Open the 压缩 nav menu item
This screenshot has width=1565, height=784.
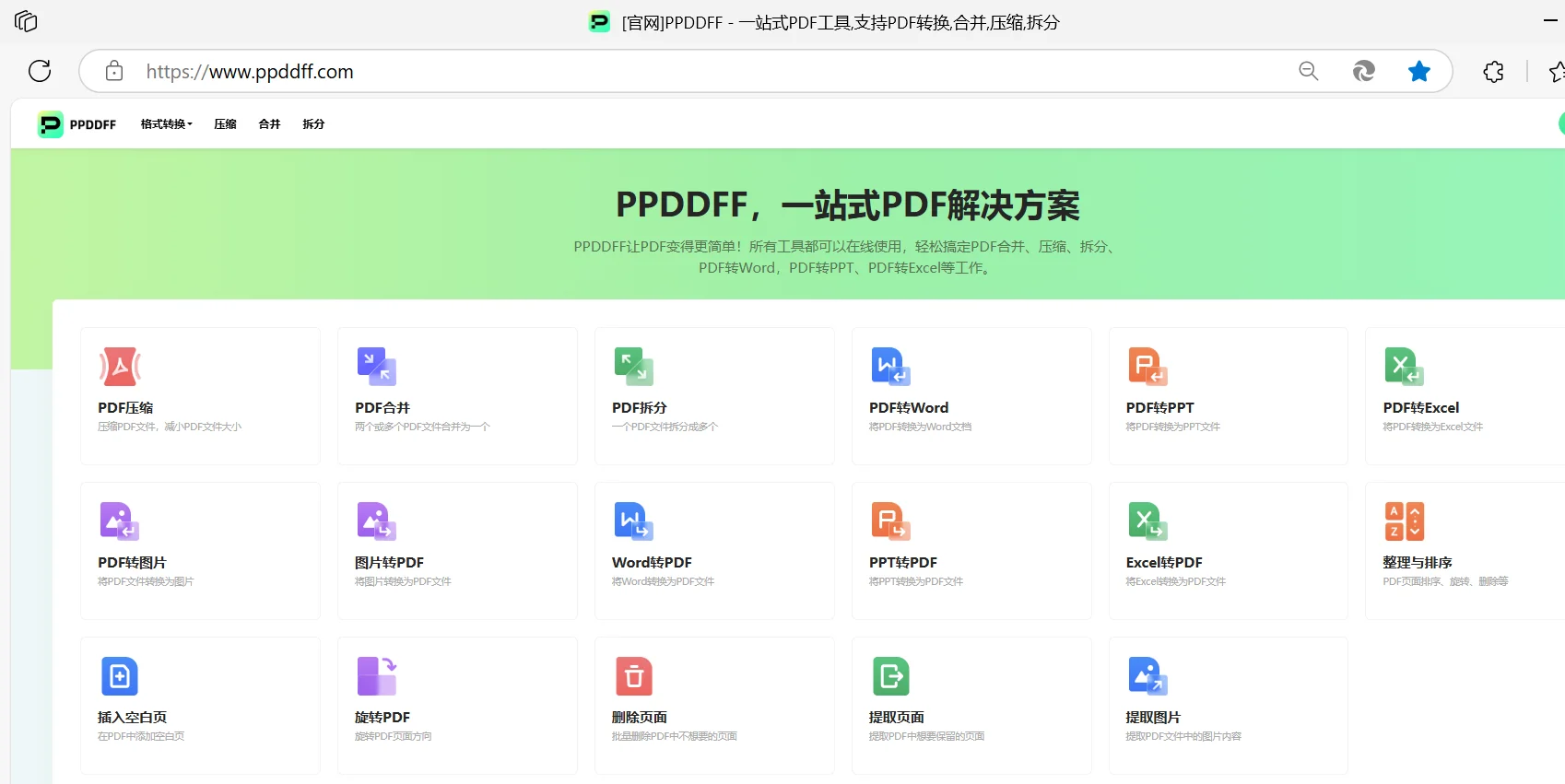pyautogui.click(x=225, y=124)
